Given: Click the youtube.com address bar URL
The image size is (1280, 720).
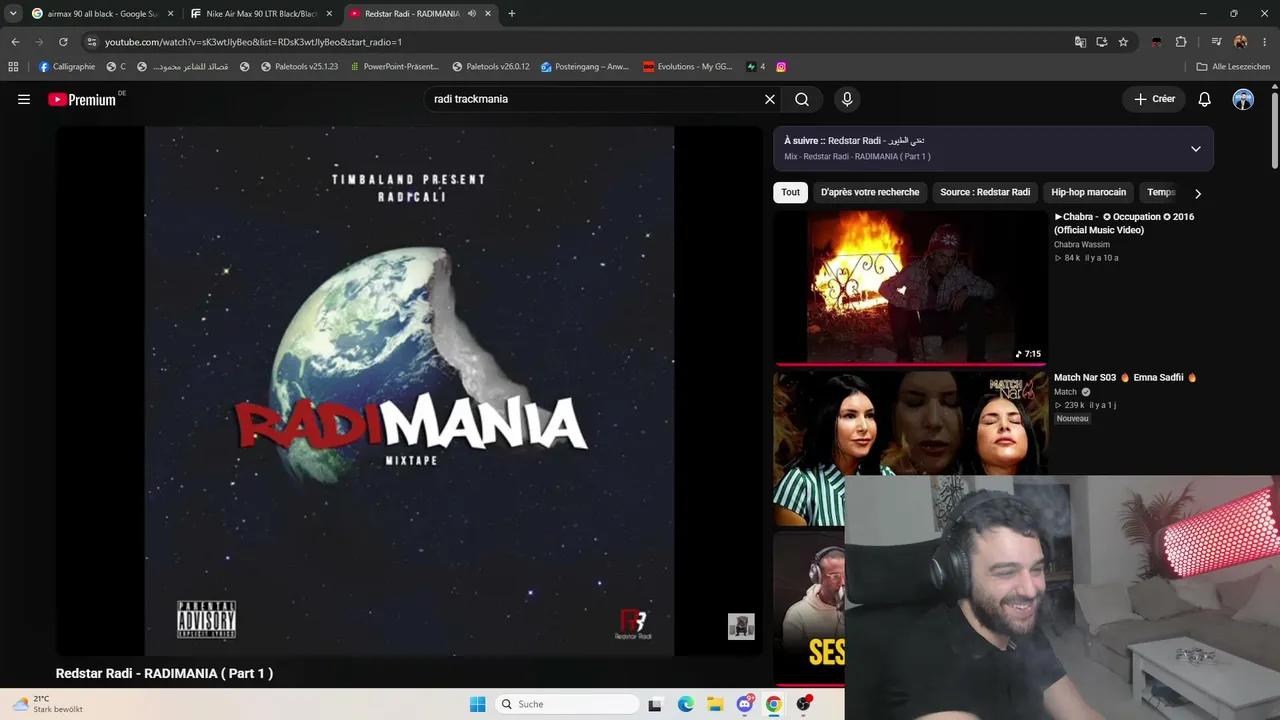Looking at the screenshot, I should tap(253, 42).
